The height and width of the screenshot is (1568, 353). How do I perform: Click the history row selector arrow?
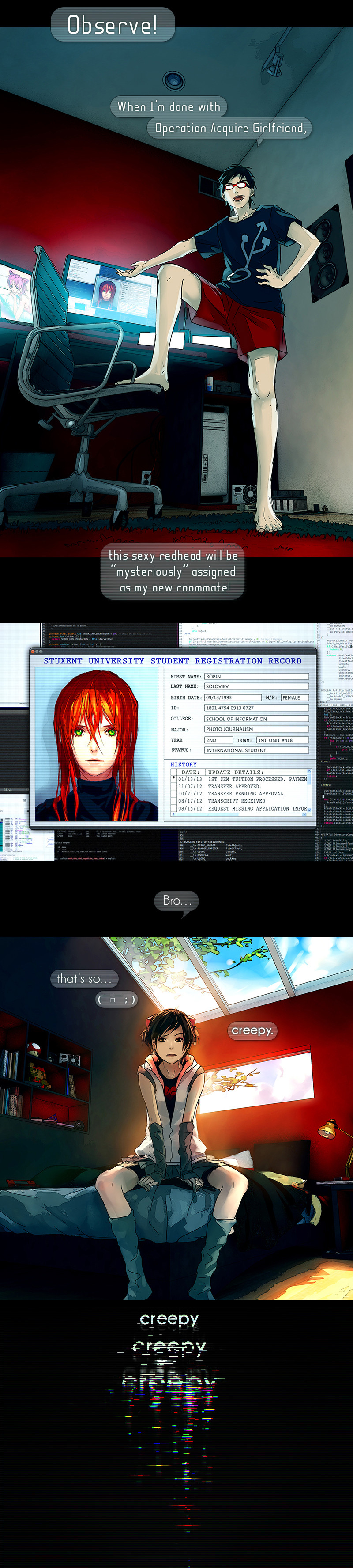click(x=174, y=778)
